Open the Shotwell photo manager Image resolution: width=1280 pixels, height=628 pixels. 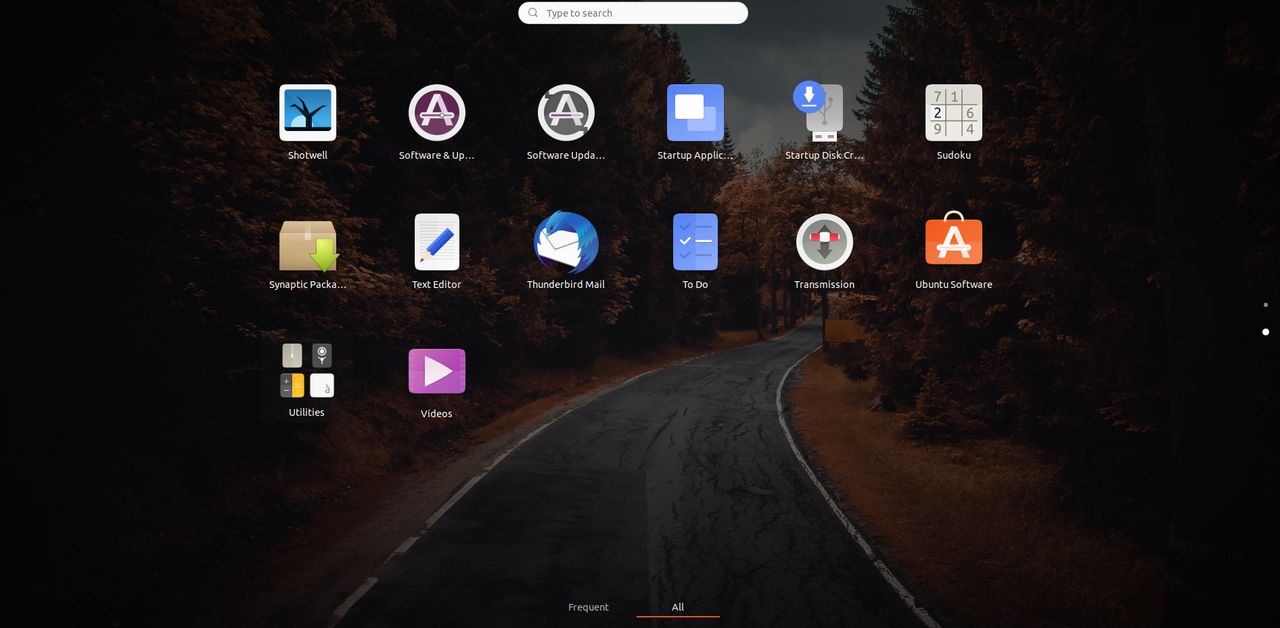(x=307, y=113)
